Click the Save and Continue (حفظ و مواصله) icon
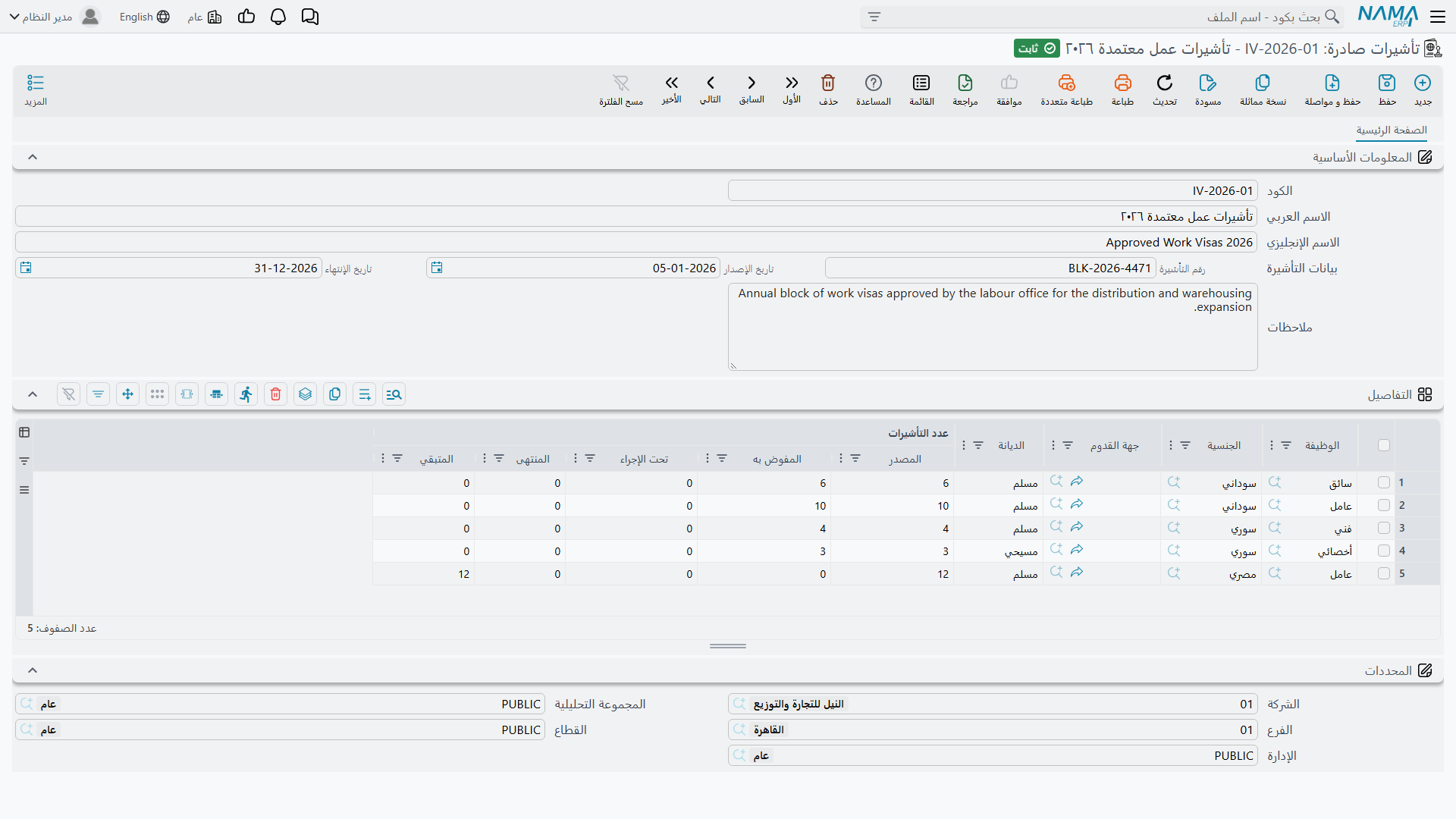Image resolution: width=1456 pixels, height=819 pixels. tap(1332, 83)
